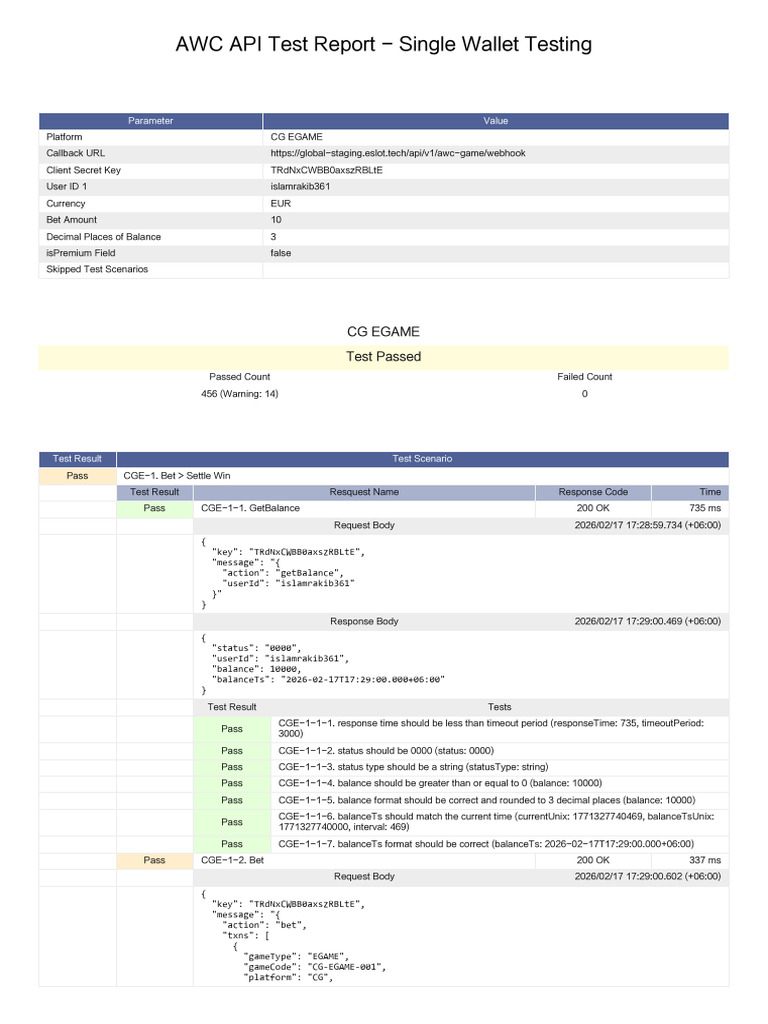This screenshot has width=768, height=1024.
Task: Select the secret key value in the parameter table
Action: point(327,170)
